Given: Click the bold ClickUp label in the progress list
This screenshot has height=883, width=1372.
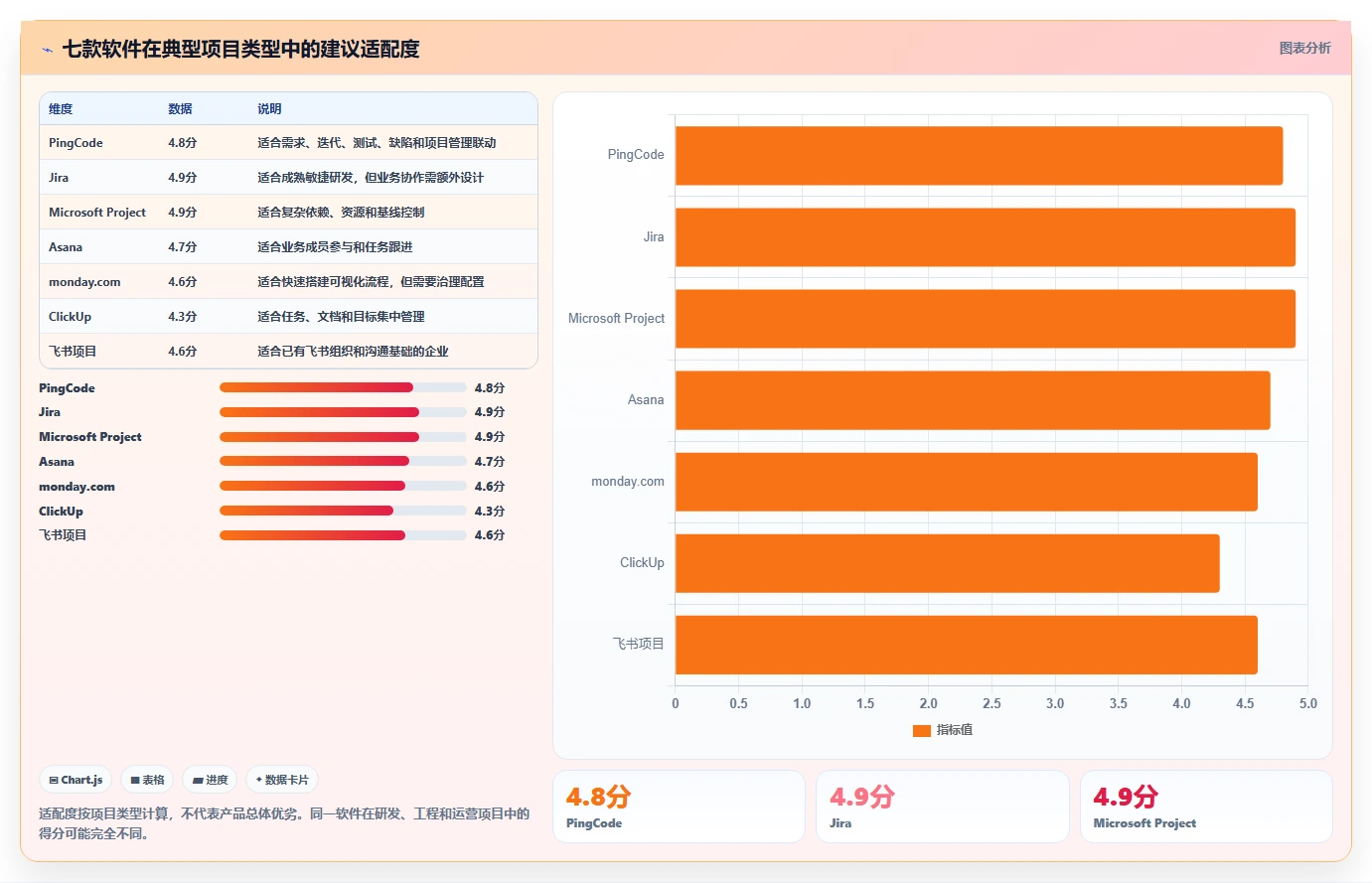Looking at the screenshot, I should pyautogui.click(x=61, y=512).
